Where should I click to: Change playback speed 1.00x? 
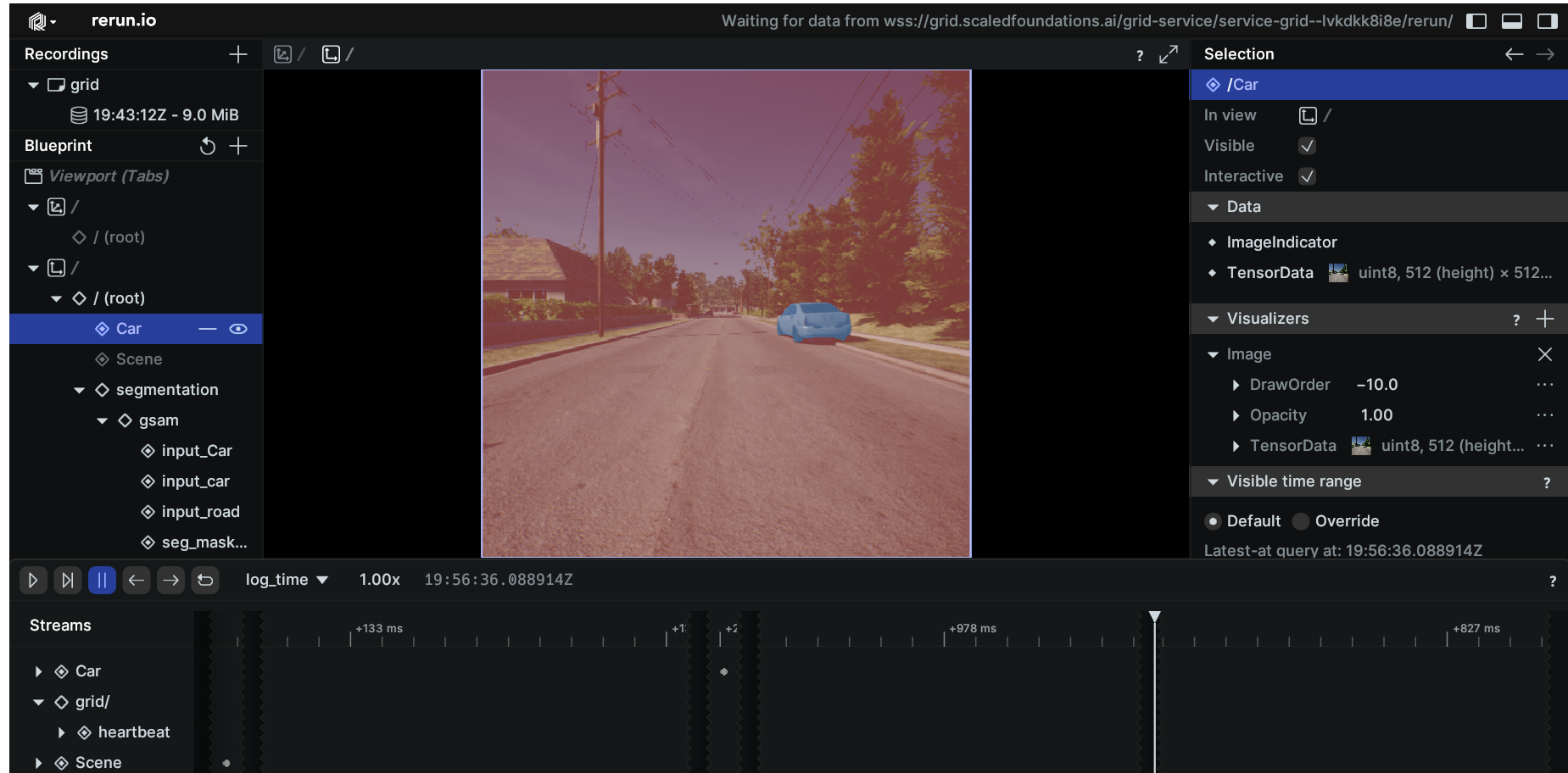click(379, 580)
